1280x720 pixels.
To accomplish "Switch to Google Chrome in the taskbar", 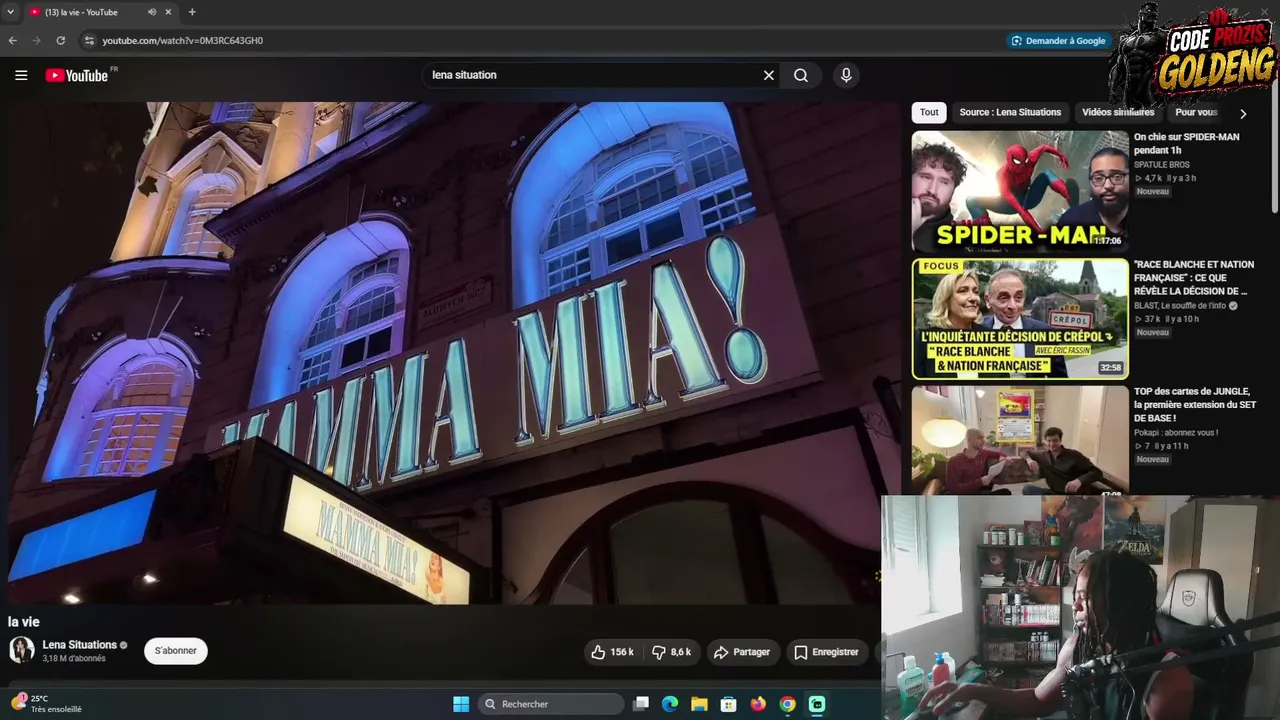I will click(788, 704).
